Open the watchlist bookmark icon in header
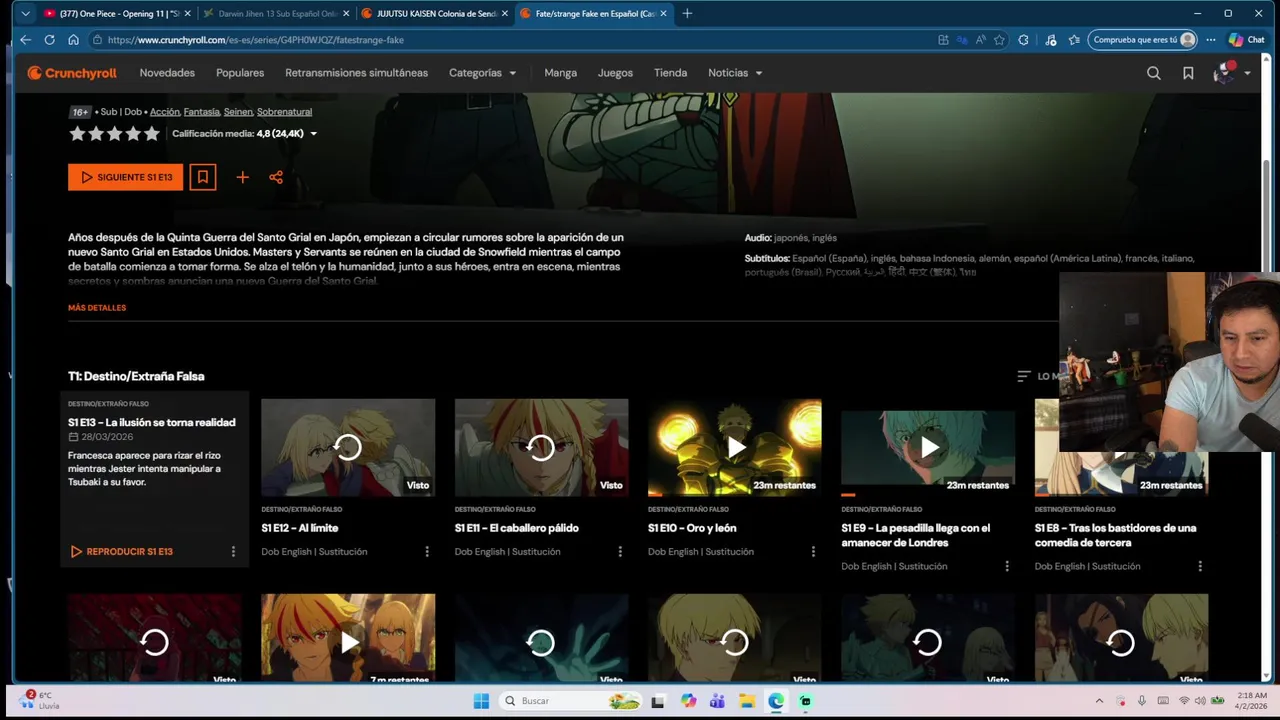This screenshot has height=720, width=1280. click(1188, 73)
